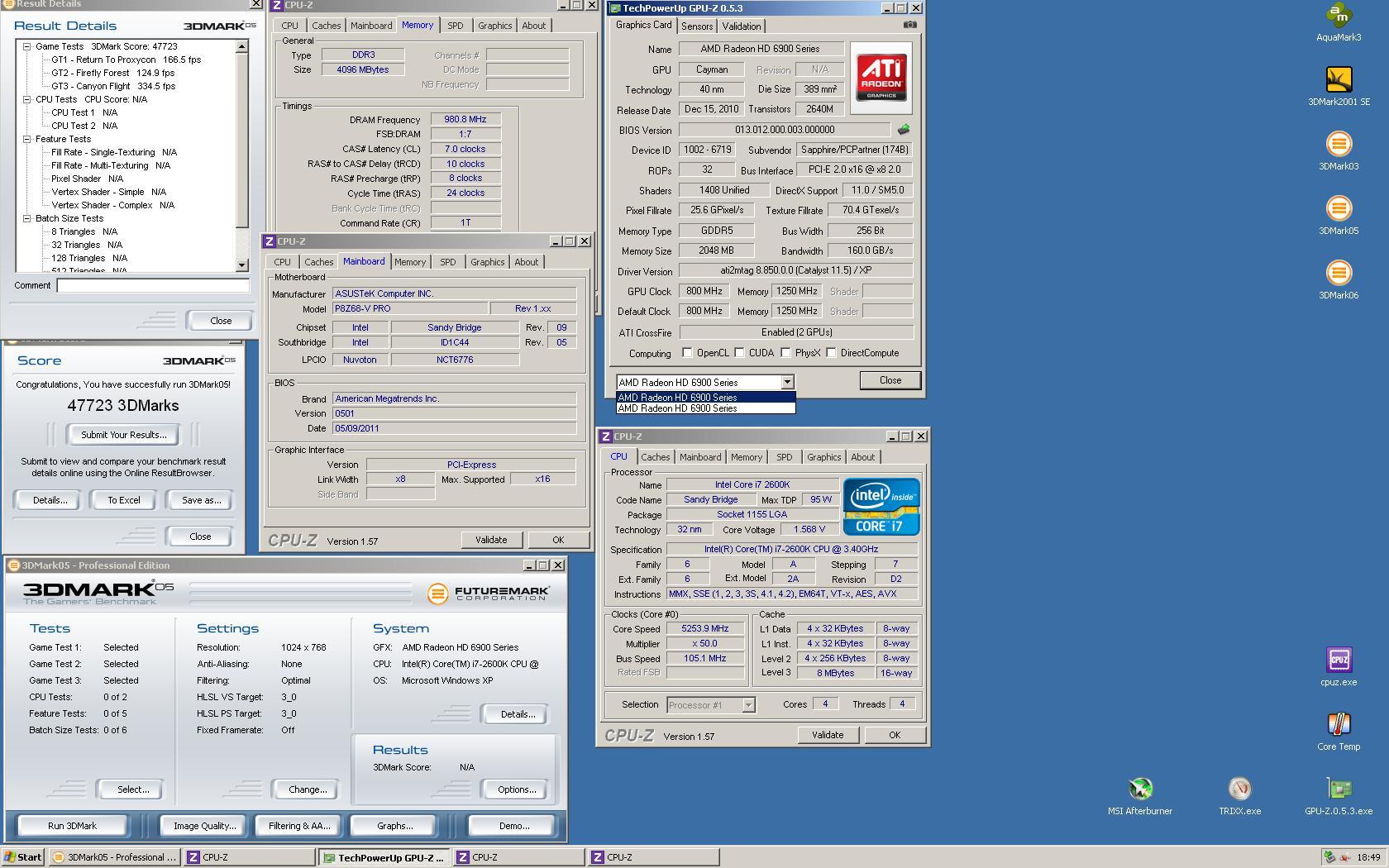Click the GPU-Z BIOS save chip icon
This screenshot has height=868, width=1389.
click(904, 130)
